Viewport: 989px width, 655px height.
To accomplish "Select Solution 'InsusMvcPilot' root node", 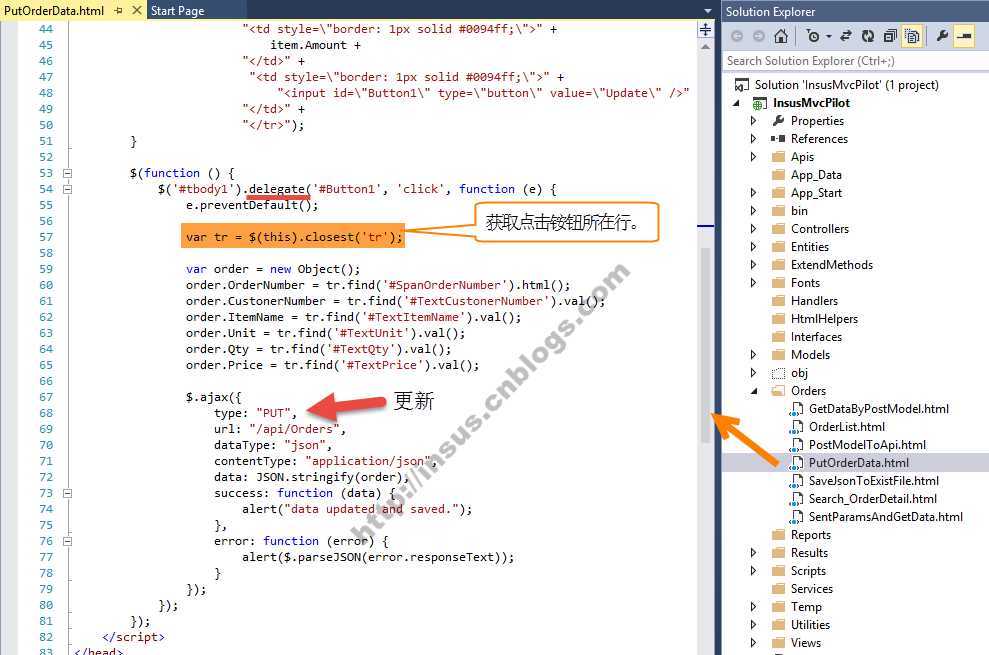I will (846, 85).
